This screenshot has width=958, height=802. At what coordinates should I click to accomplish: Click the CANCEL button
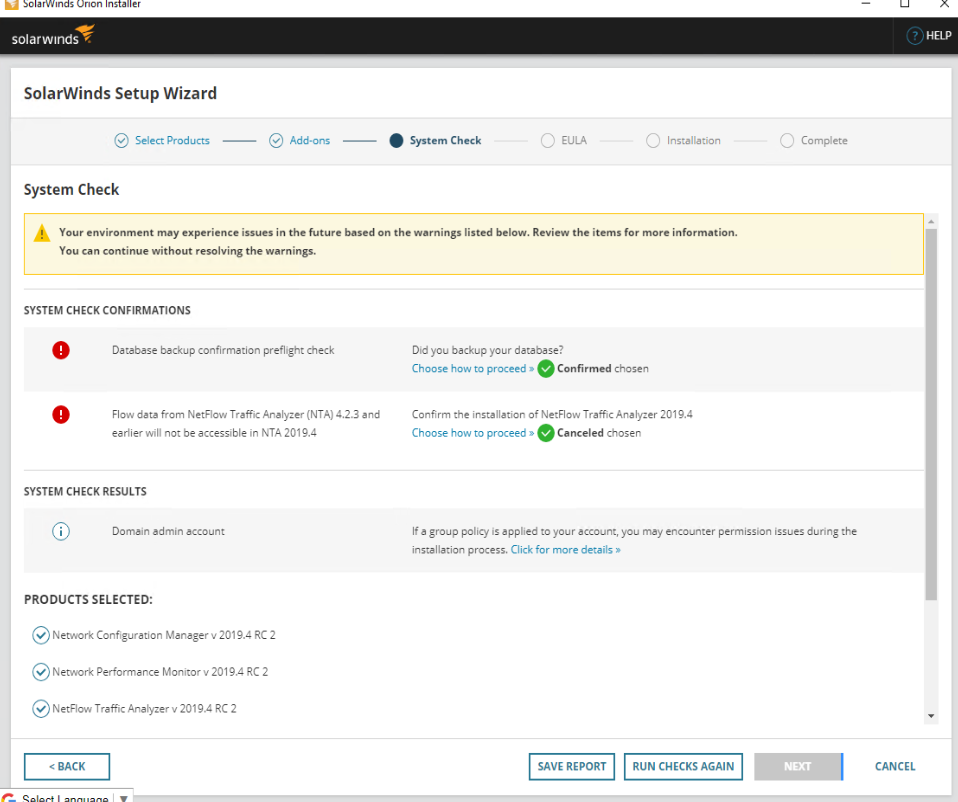tap(895, 767)
